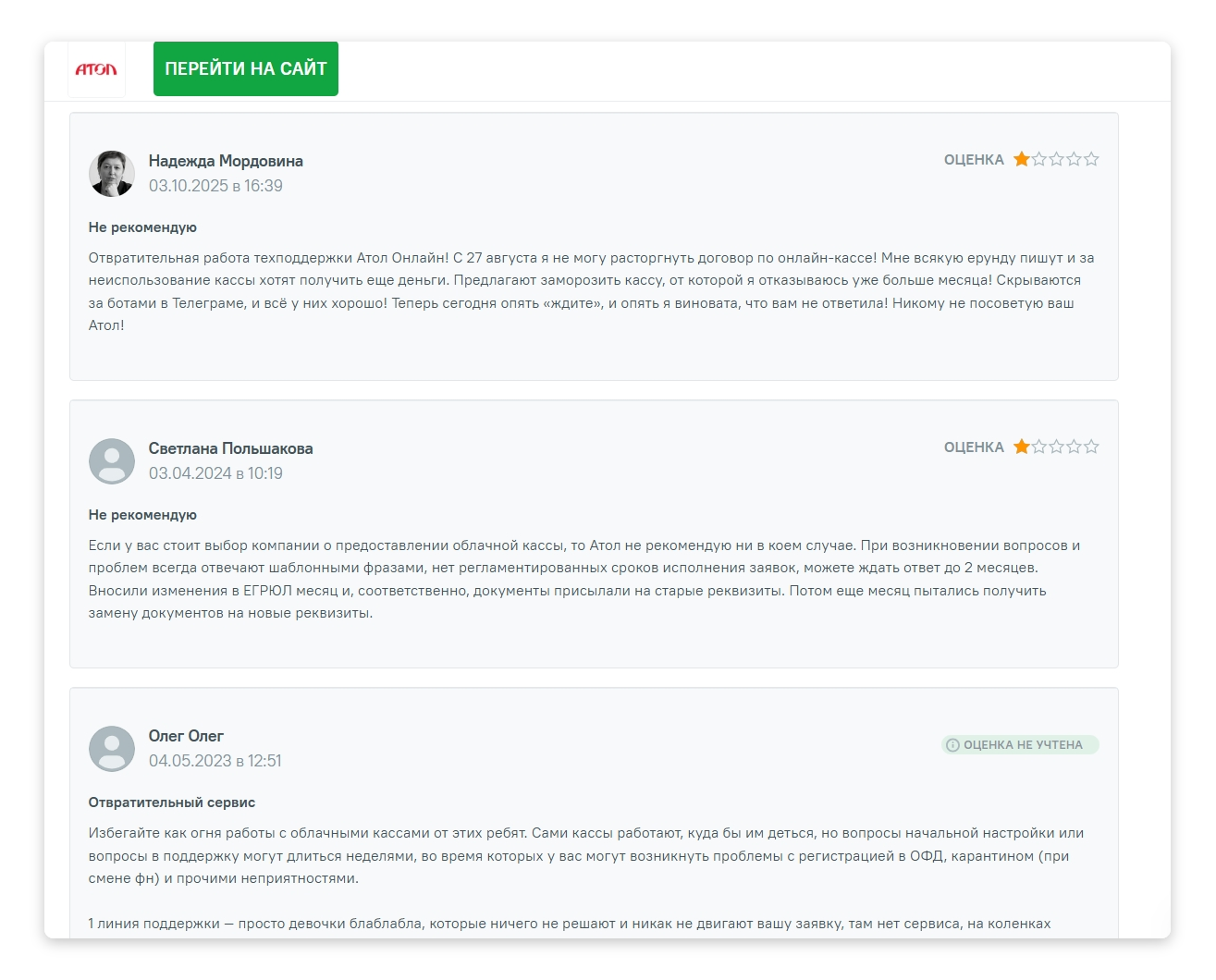Image resolution: width=1216 pixels, height=980 pixels.
Task: Click the date 04.05.2023 в 12:51
Action: point(216,760)
